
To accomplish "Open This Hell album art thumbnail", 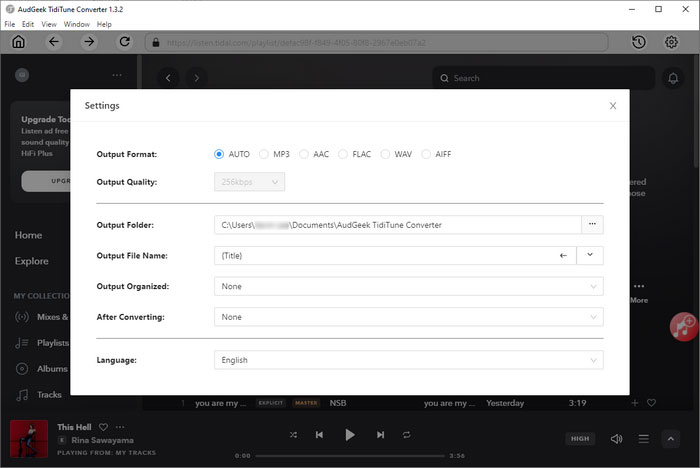I will 29,439.
